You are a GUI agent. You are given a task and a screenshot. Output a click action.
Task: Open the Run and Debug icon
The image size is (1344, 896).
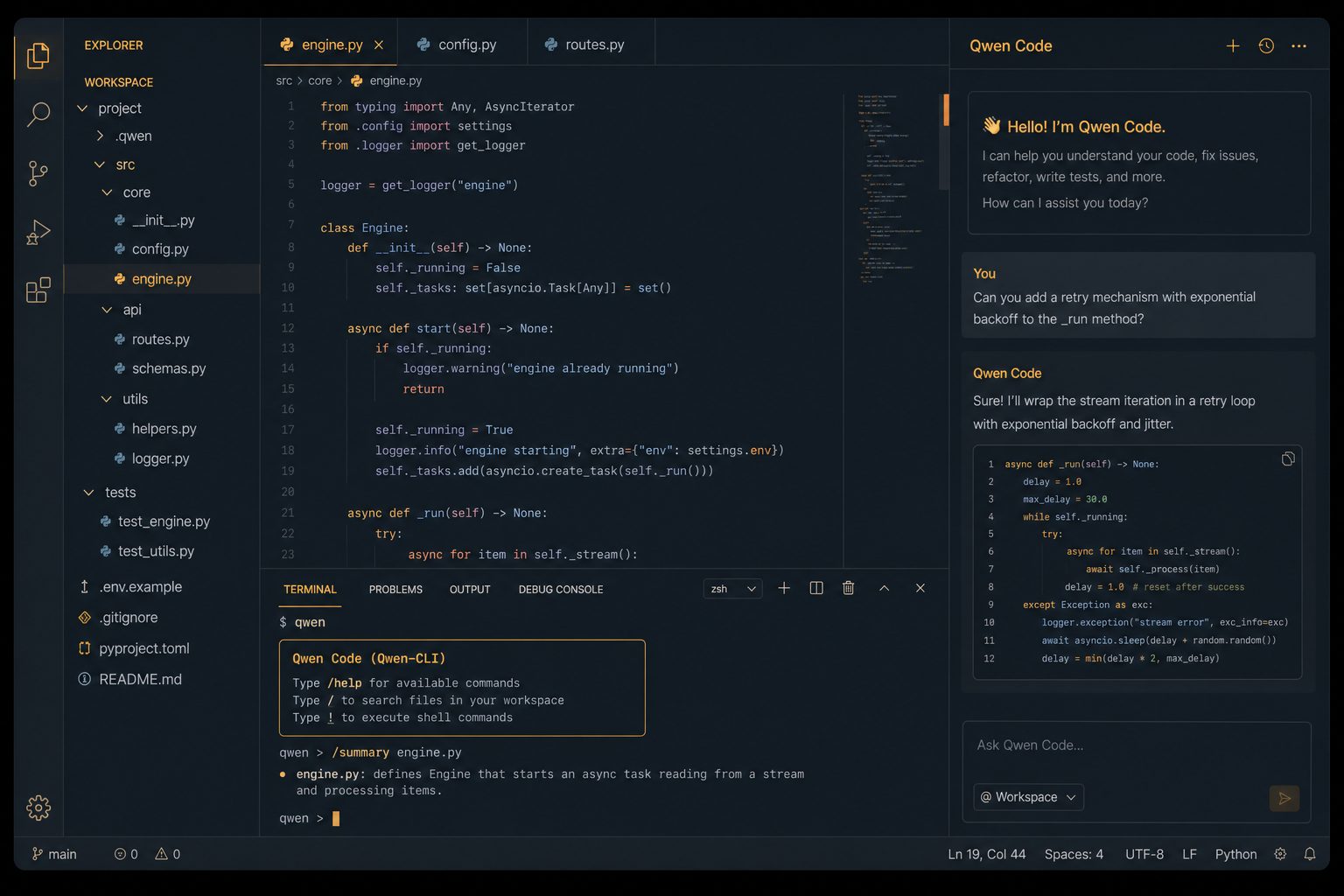pos(38,232)
